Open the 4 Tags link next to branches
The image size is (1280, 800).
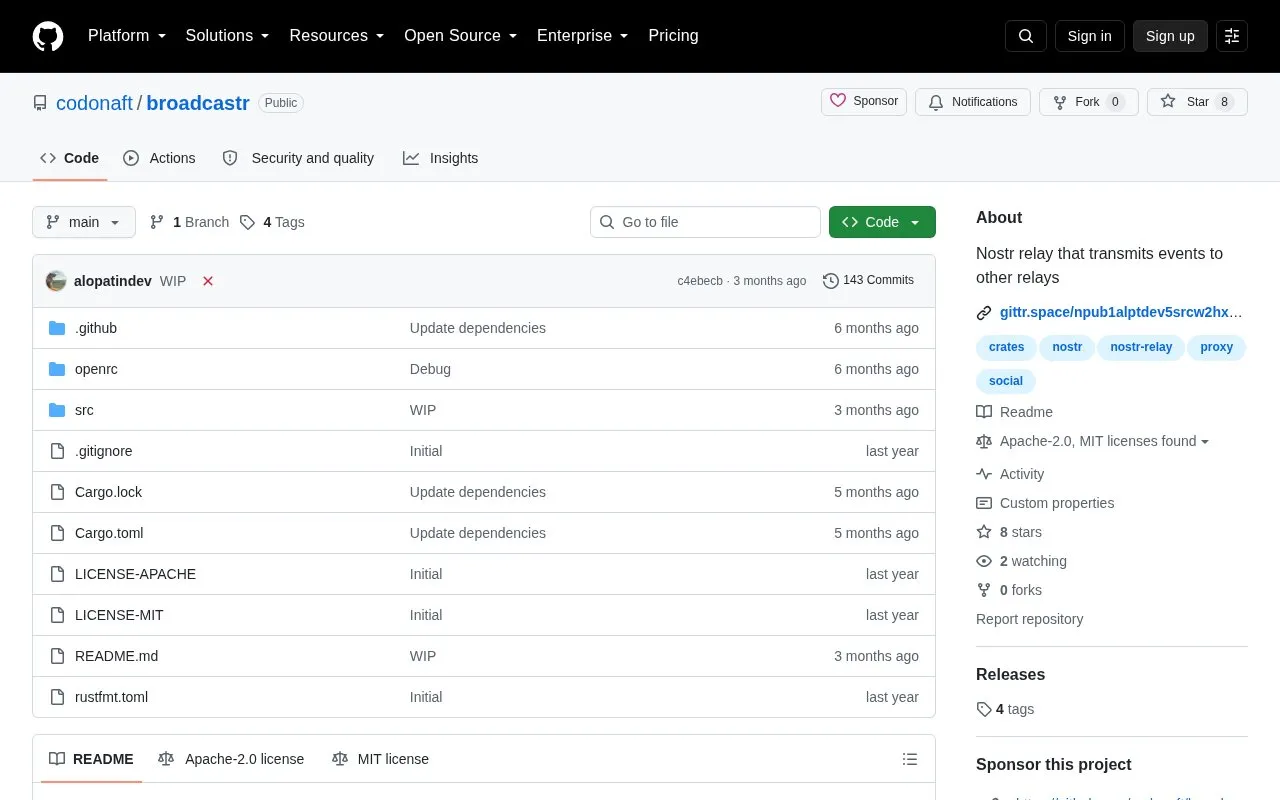pyautogui.click(x=272, y=222)
